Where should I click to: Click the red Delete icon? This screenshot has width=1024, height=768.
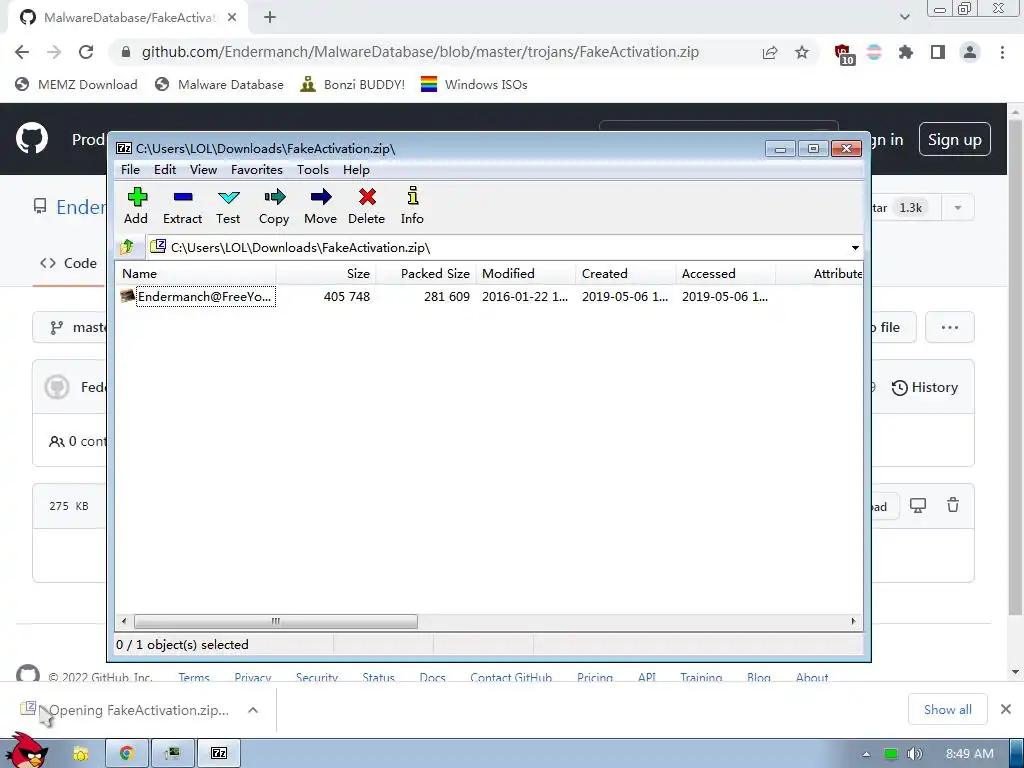click(366, 206)
